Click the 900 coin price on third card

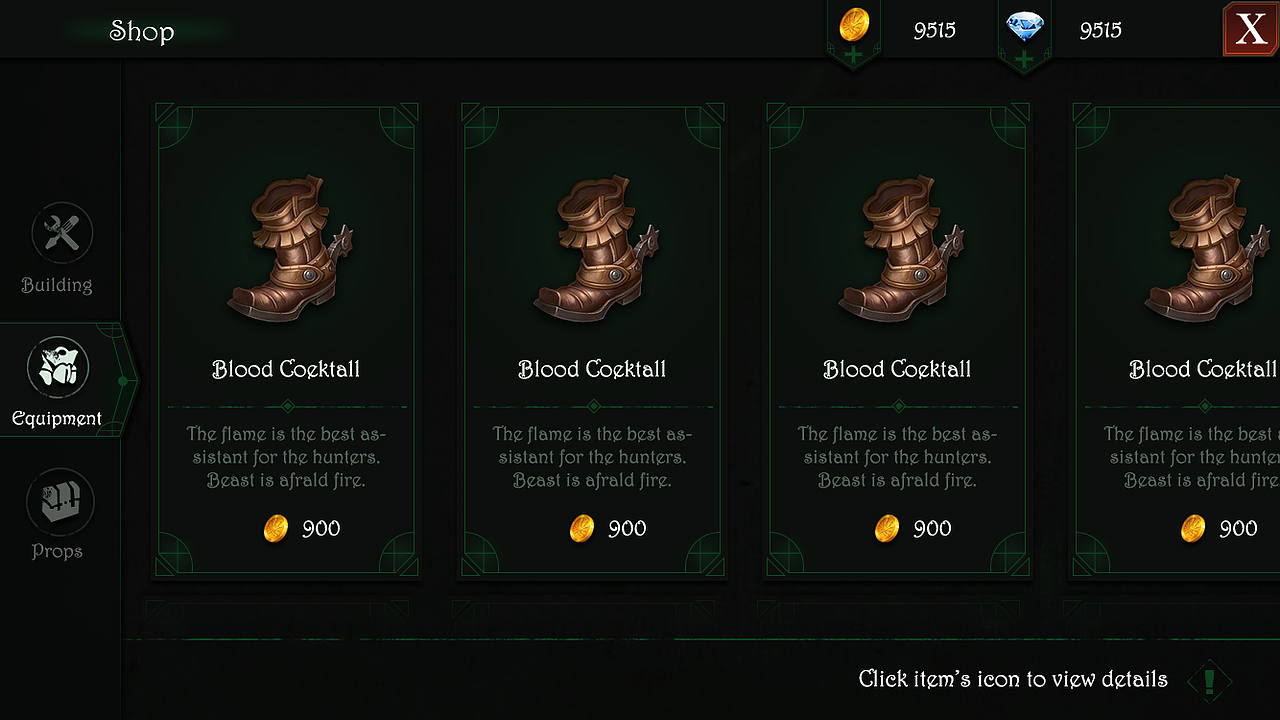click(x=932, y=529)
